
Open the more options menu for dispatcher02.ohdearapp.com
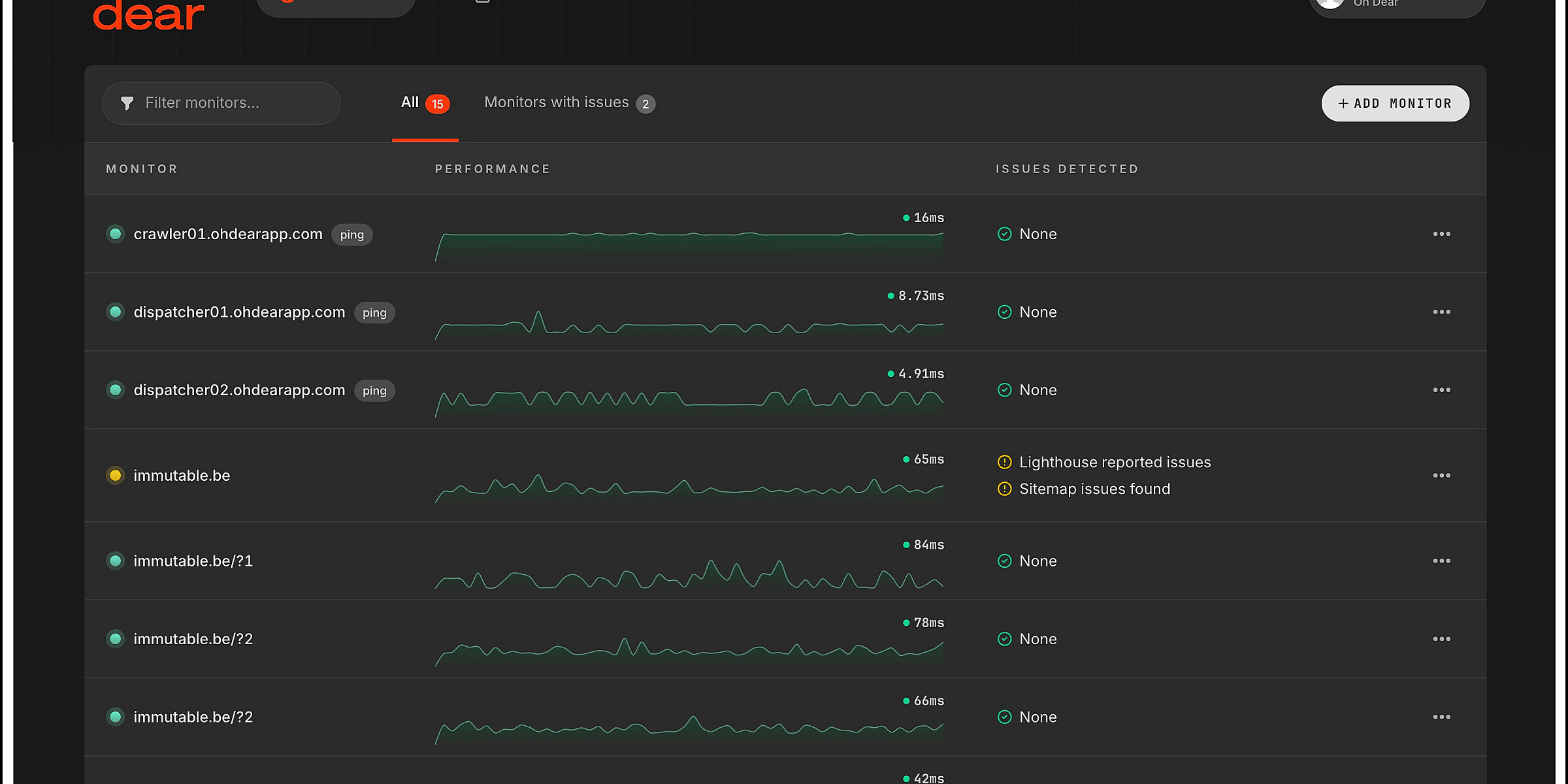tap(1441, 390)
